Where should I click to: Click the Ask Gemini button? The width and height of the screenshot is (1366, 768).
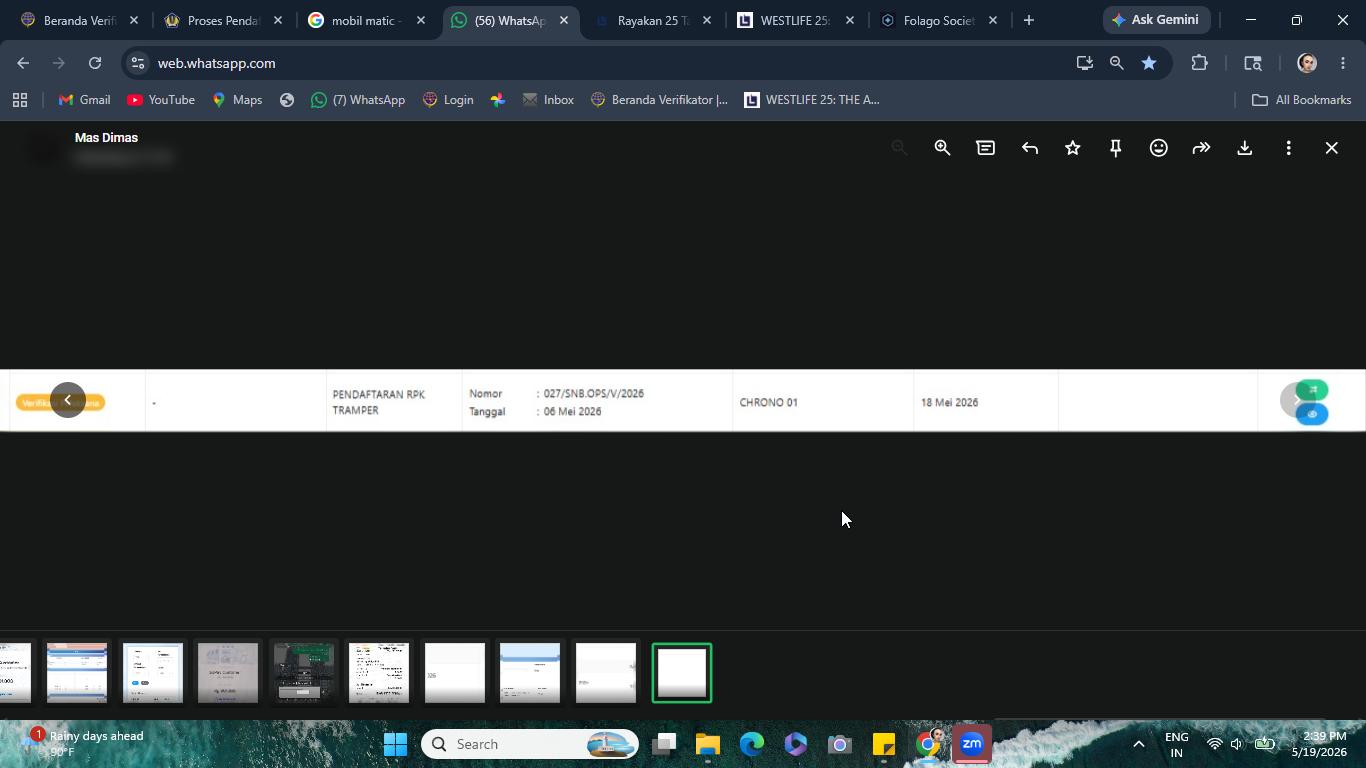click(1155, 20)
